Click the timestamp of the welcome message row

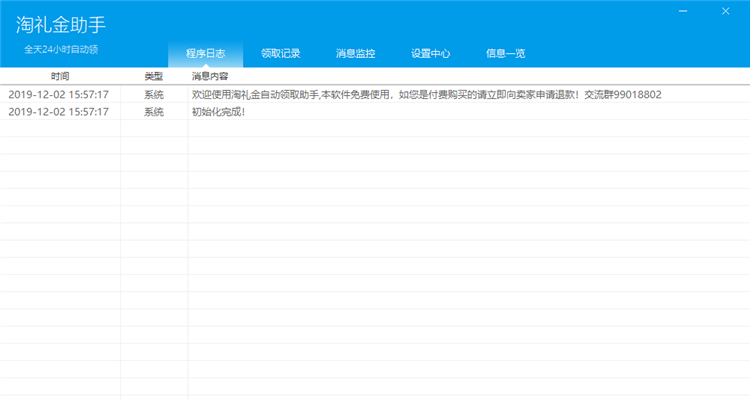click(58, 94)
